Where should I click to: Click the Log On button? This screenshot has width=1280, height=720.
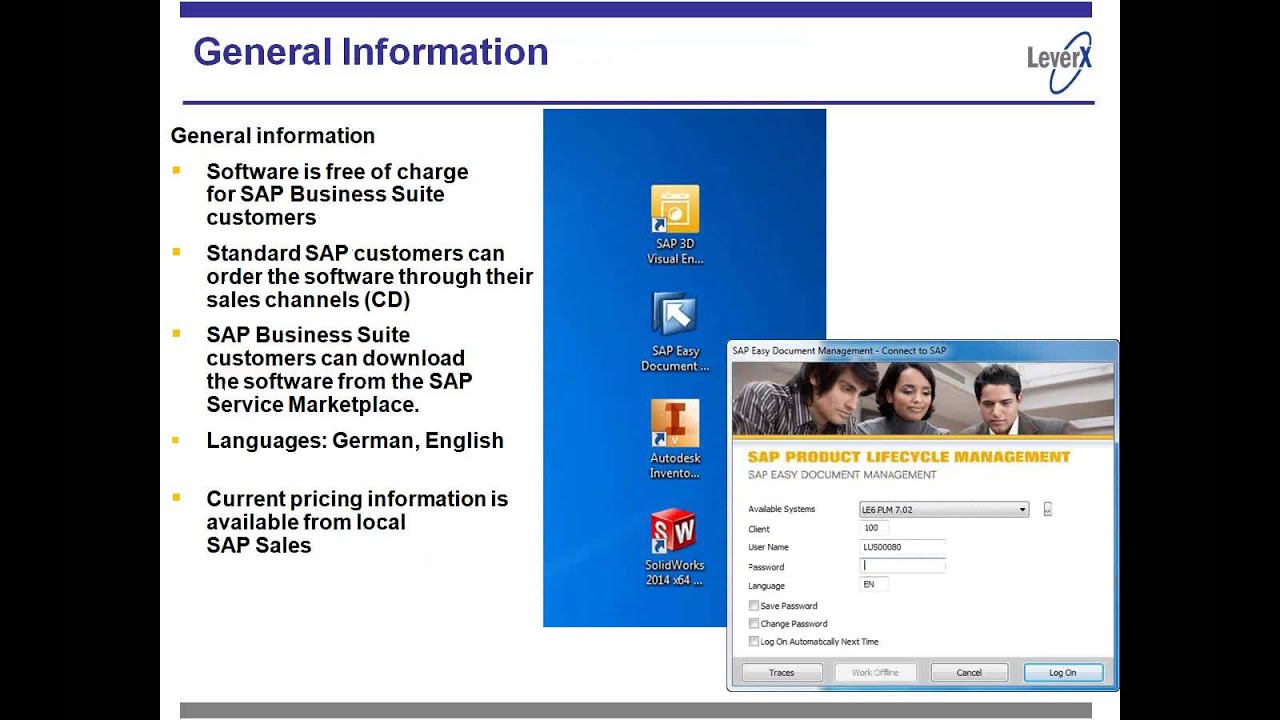[x=1063, y=673]
